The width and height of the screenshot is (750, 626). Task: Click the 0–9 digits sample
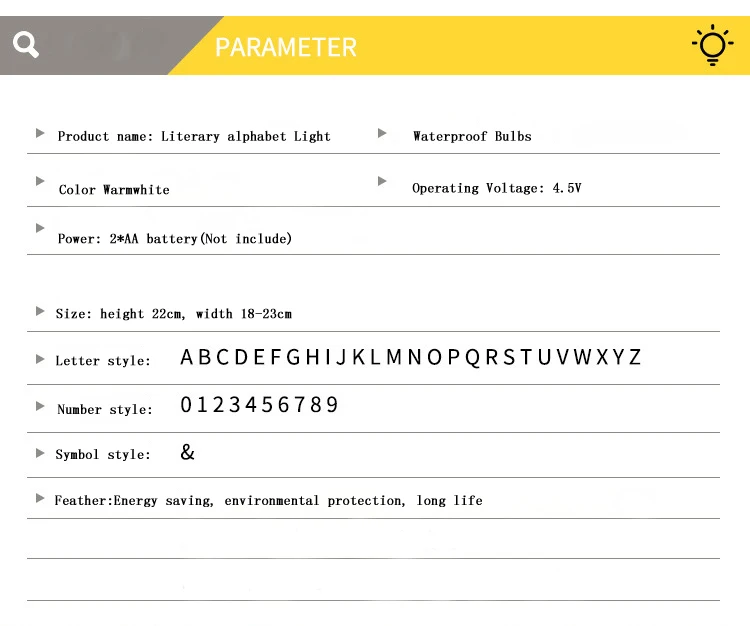point(259,405)
